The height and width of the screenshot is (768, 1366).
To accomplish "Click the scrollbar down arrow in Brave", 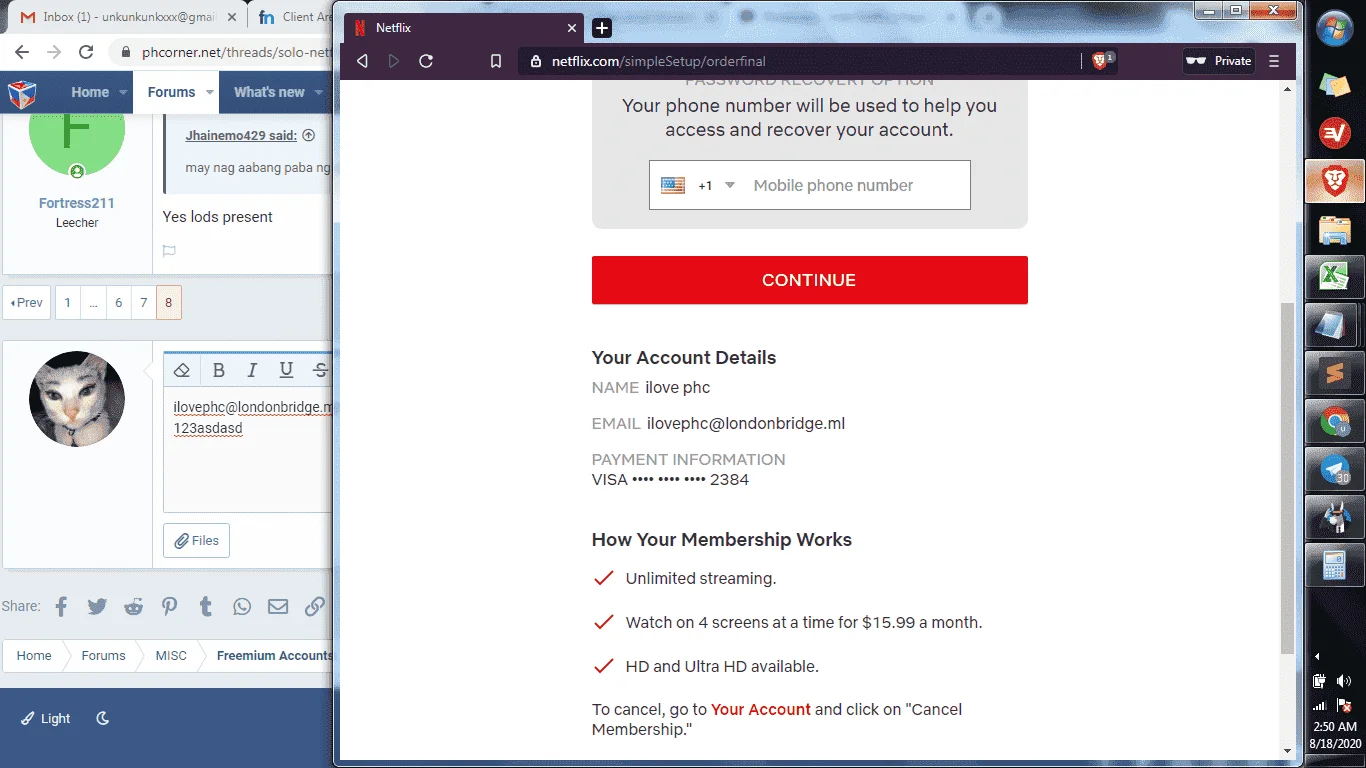I will click(1287, 751).
